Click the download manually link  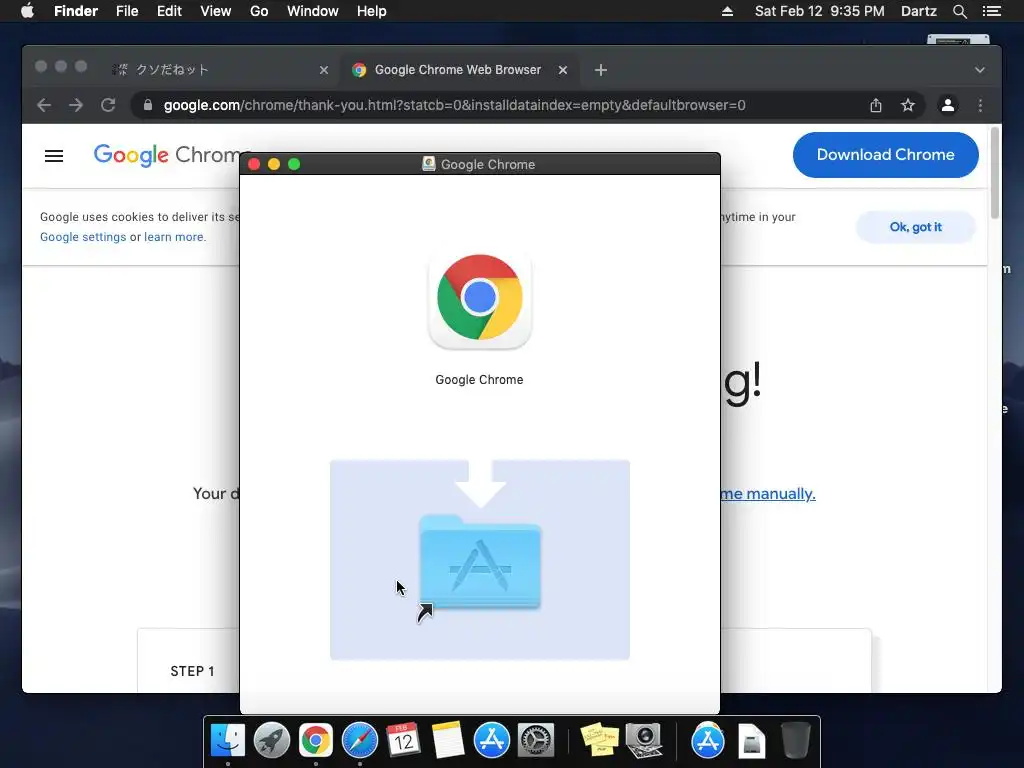click(768, 494)
